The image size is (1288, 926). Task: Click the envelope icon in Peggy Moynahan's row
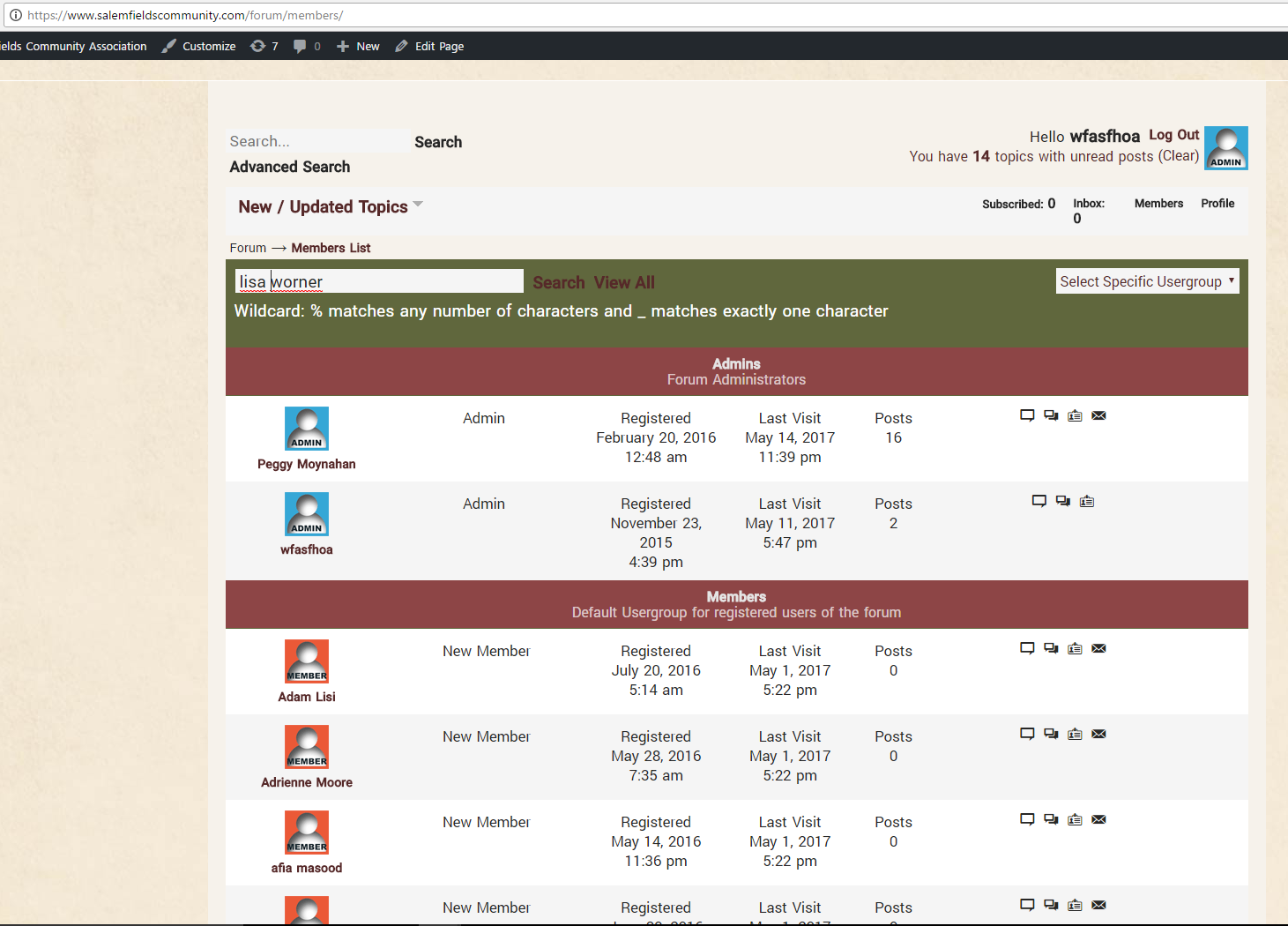(1098, 415)
